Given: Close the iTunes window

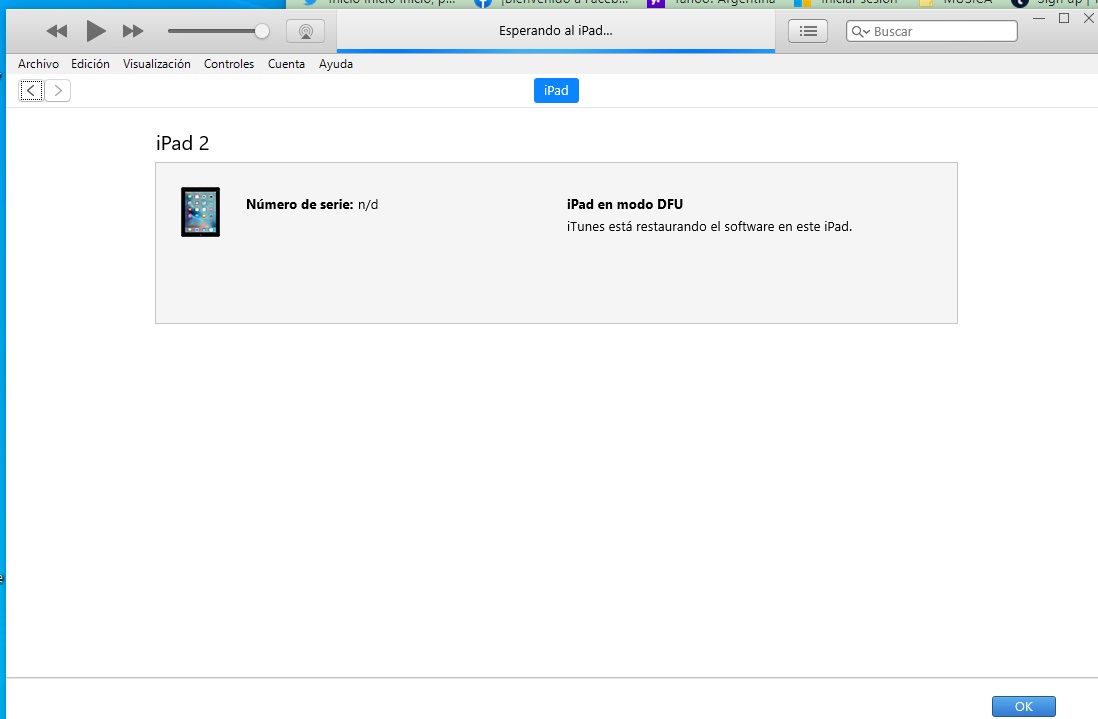Looking at the screenshot, I should (1089, 18).
